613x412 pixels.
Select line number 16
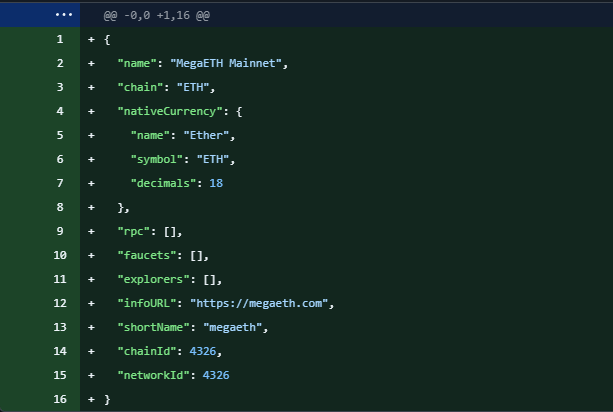(60, 399)
